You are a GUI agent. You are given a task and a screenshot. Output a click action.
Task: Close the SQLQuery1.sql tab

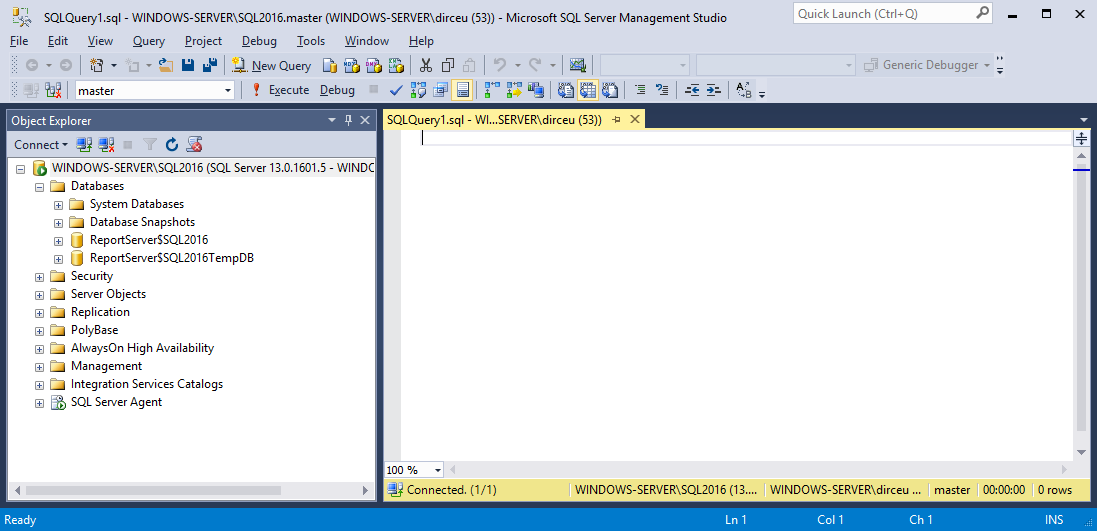click(x=635, y=120)
